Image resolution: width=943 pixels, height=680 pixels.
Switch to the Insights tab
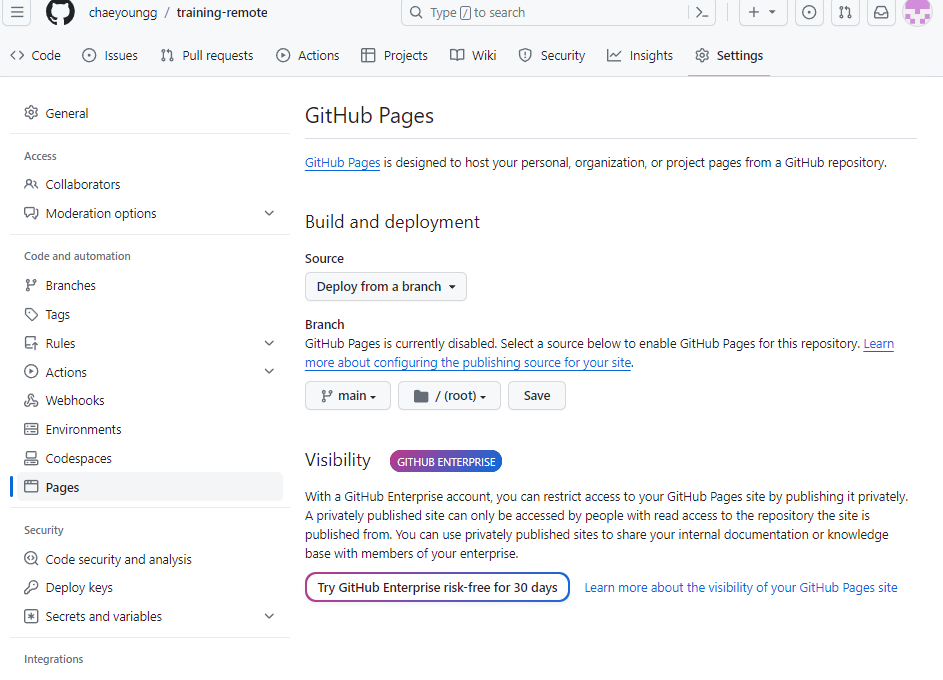639,55
